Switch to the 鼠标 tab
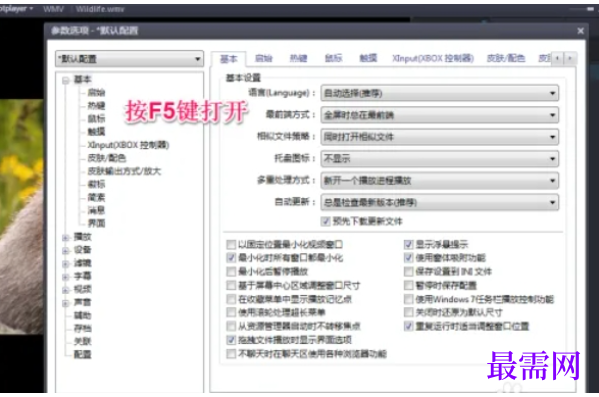This screenshot has width=599, height=397. pyautogui.click(x=333, y=58)
